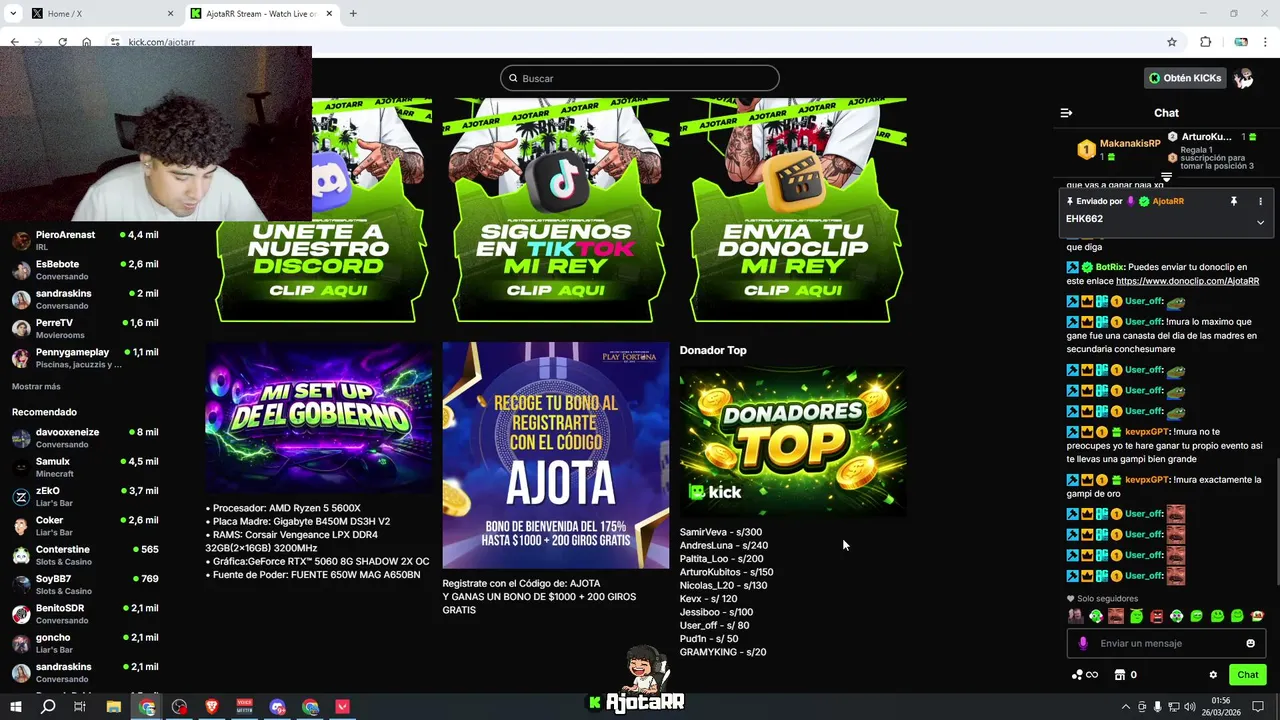This screenshot has width=1280, height=720.
Task: Open the AJOTA bonus registration banner
Action: (x=556, y=456)
